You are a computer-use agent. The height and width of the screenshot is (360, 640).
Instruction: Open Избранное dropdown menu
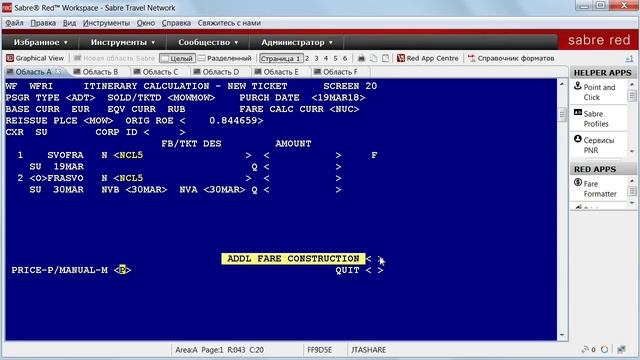tap(40, 42)
